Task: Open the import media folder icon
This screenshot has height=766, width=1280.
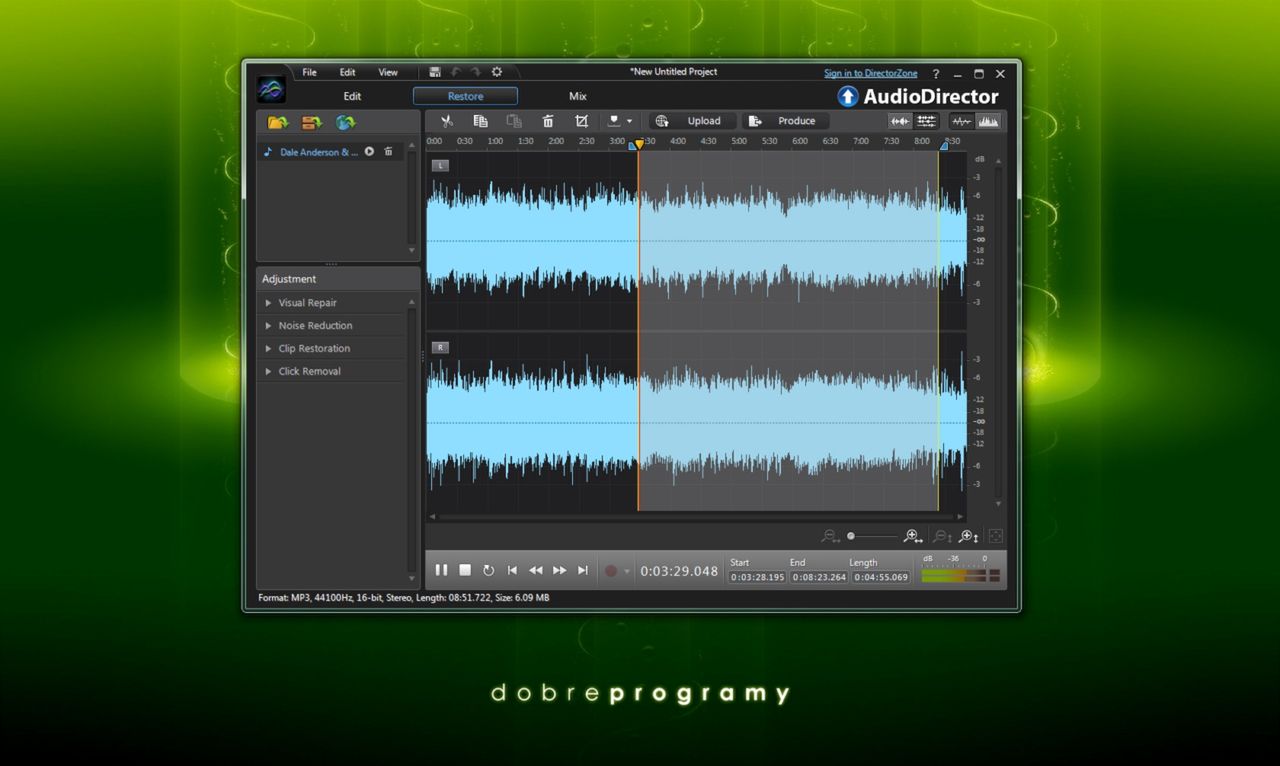Action: click(277, 122)
